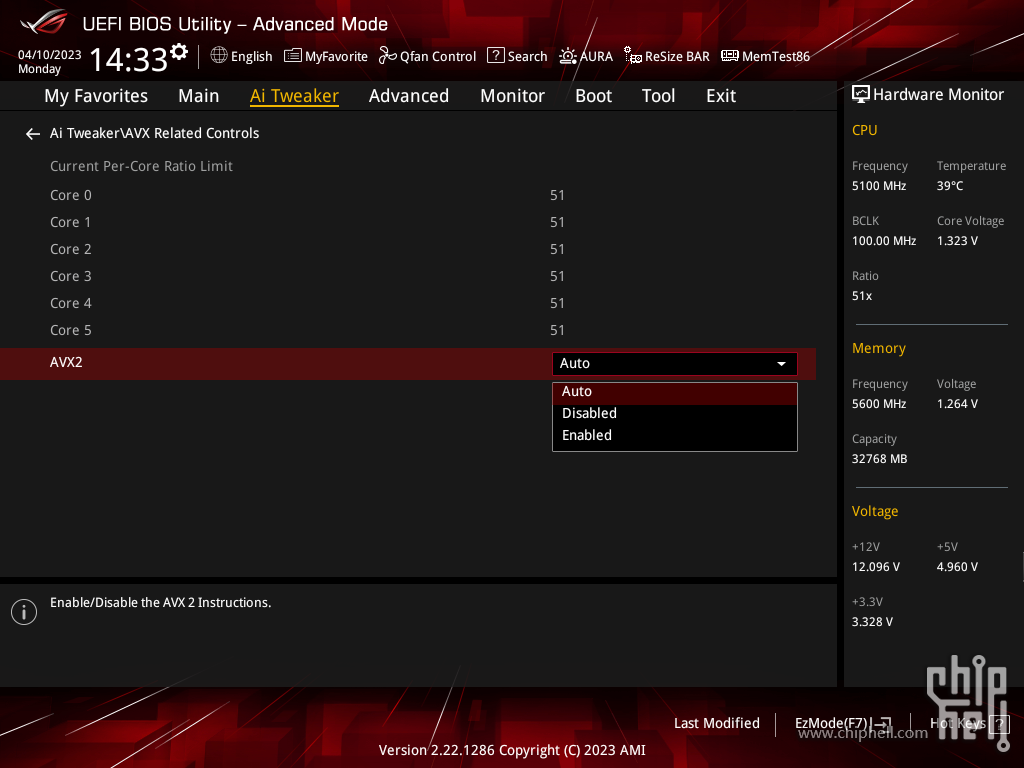Viewport: 1024px width, 768px height.
Task: Switch to Main tab
Action: click(x=199, y=96)
